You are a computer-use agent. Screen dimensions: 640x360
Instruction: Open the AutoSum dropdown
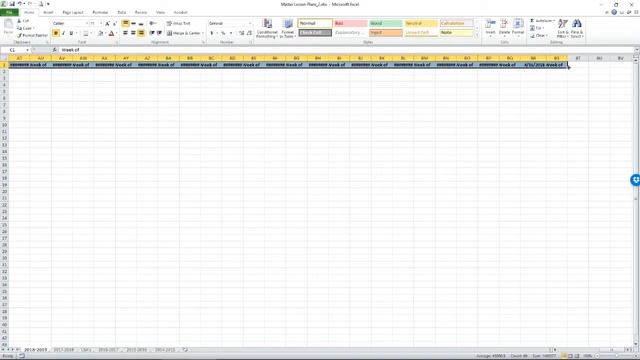(554, 20)
